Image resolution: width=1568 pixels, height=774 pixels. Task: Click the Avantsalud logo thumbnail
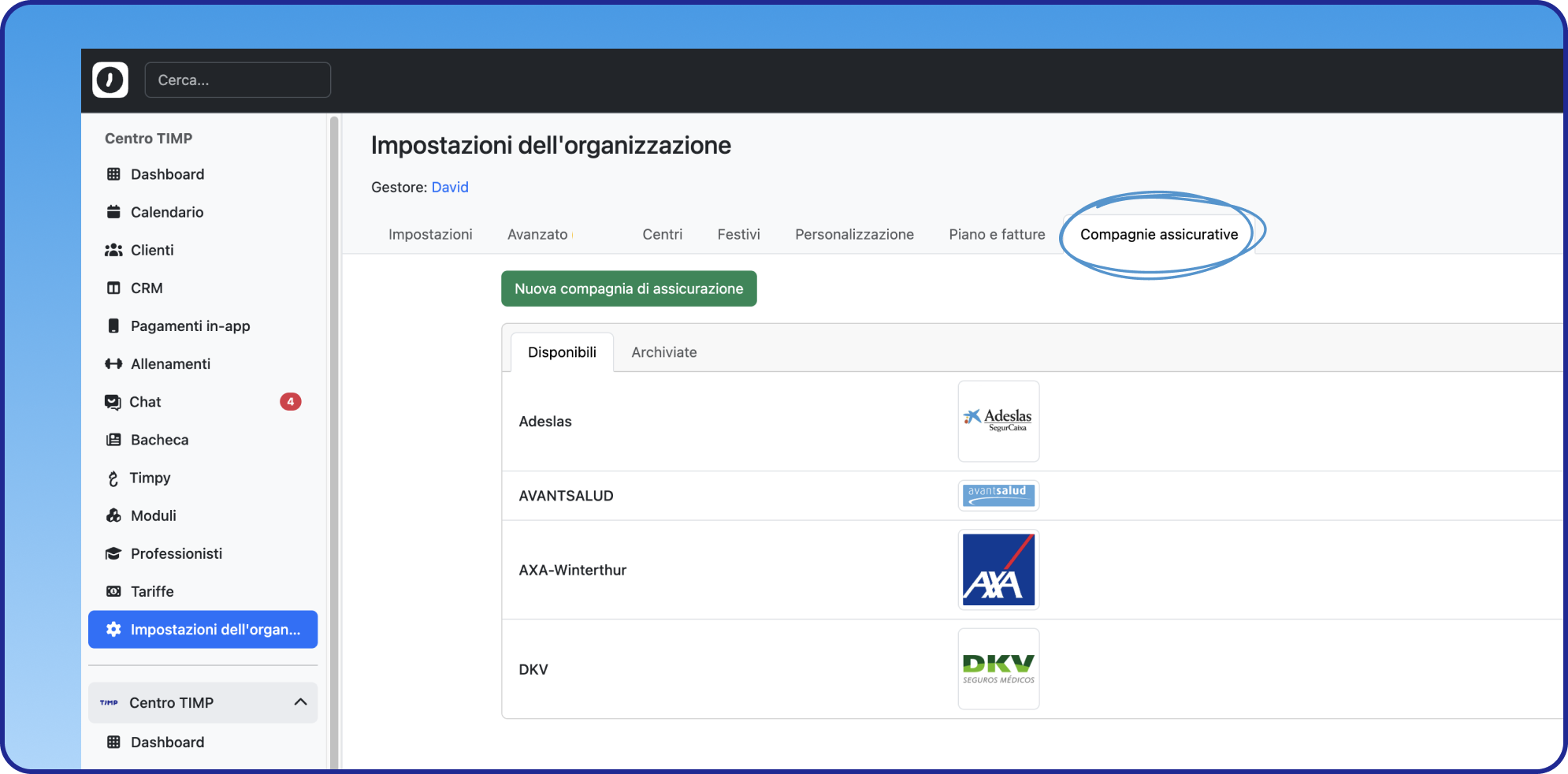point(998,496)
